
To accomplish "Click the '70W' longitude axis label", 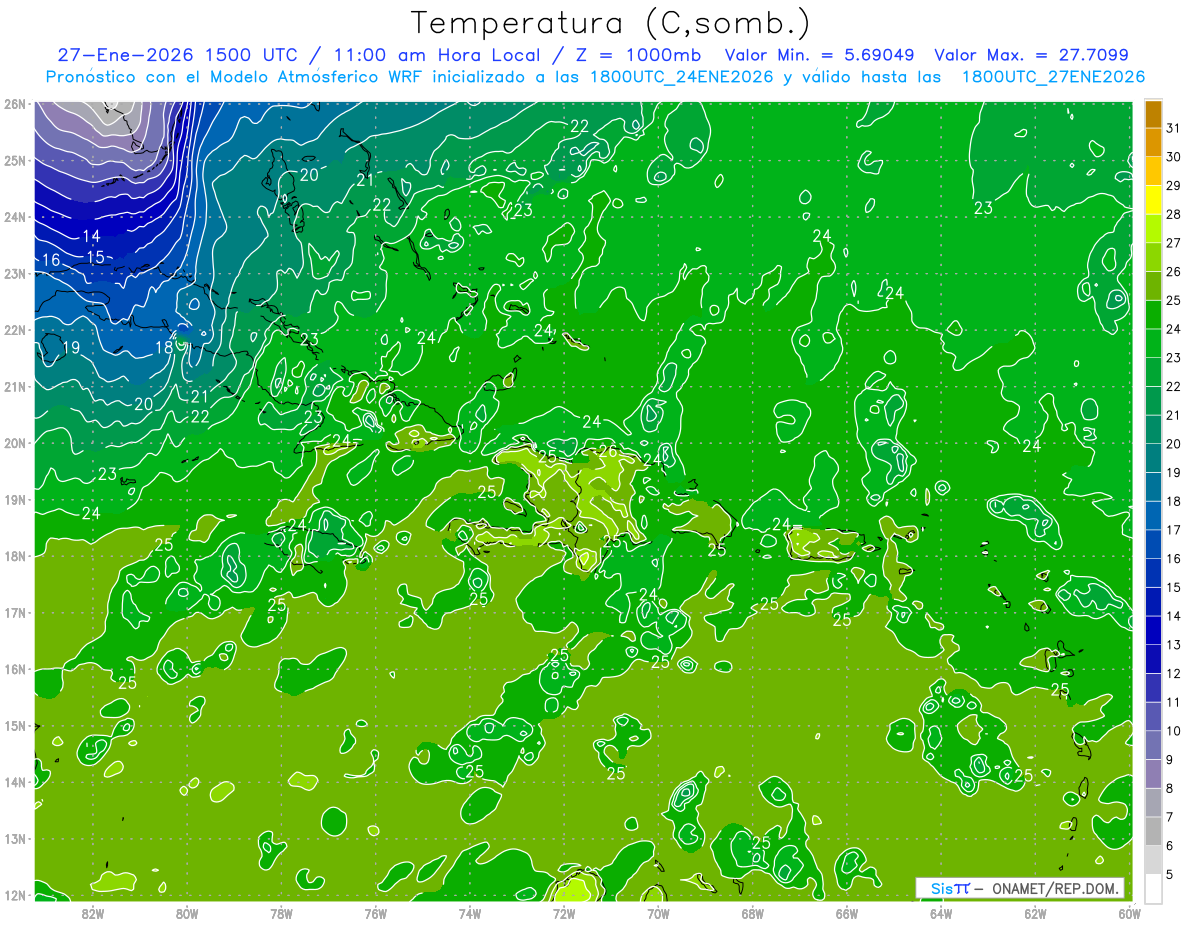I will 658,913.
